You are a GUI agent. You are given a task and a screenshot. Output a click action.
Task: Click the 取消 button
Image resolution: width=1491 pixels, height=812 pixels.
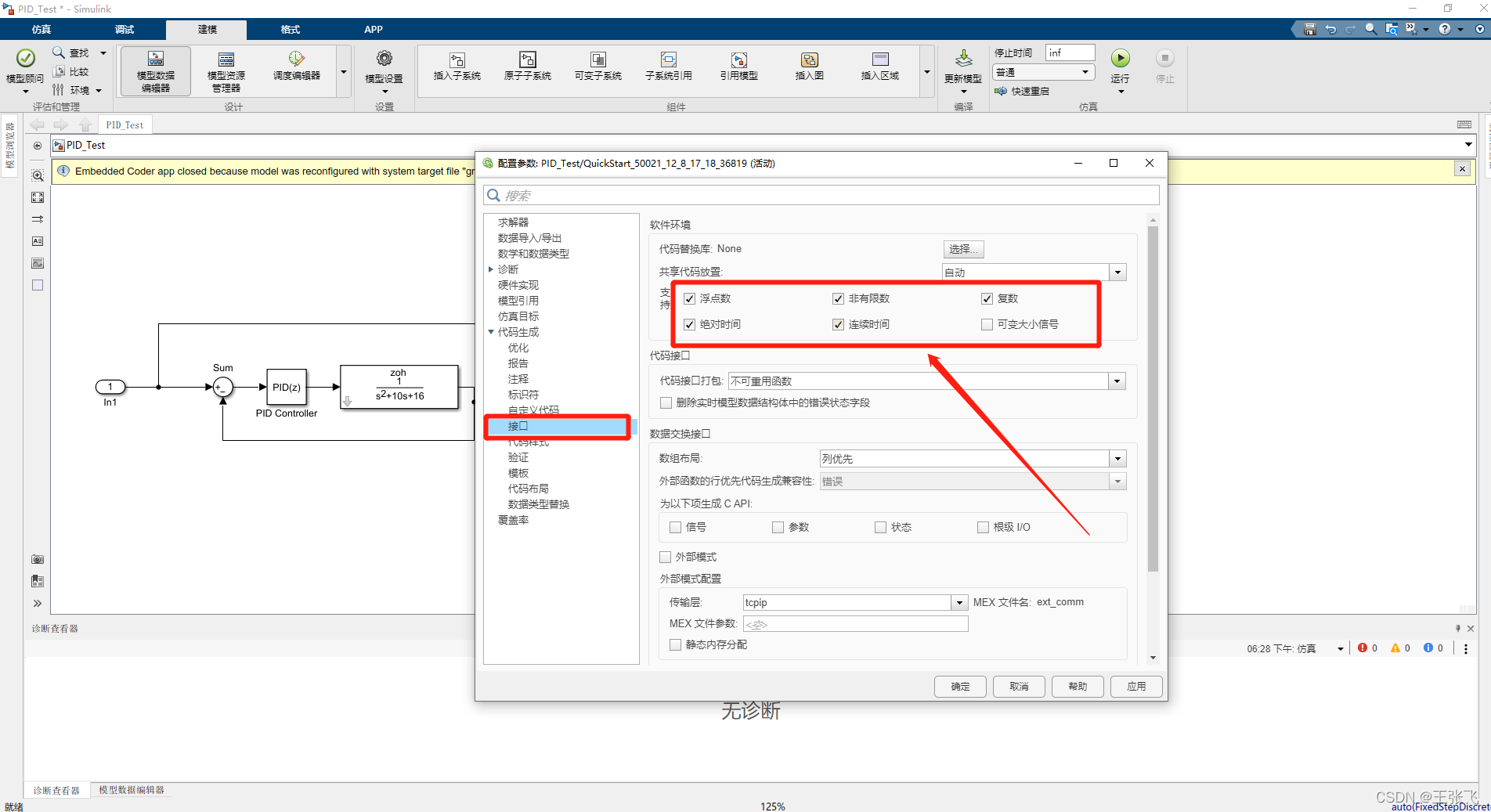point(1019,687)
